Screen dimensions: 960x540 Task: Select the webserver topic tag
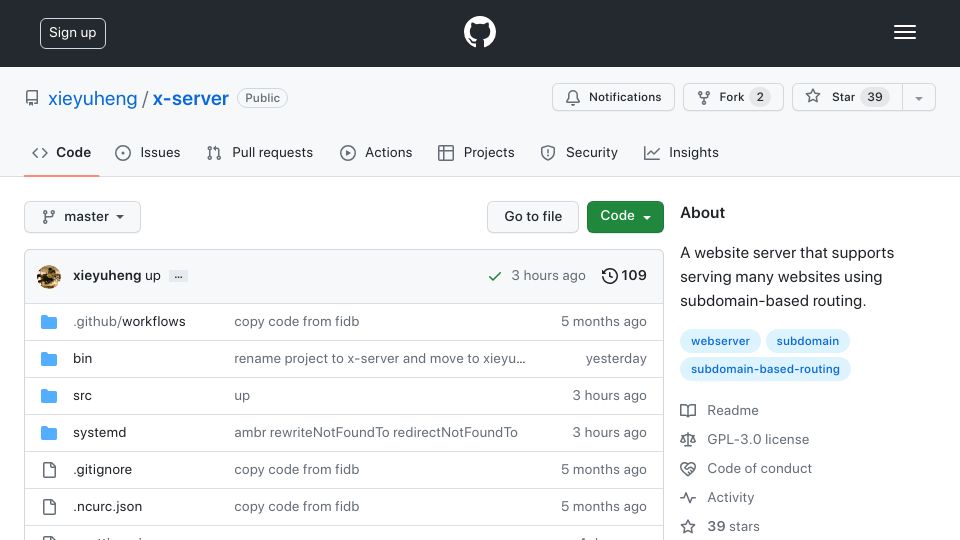(x=720, y=341)
